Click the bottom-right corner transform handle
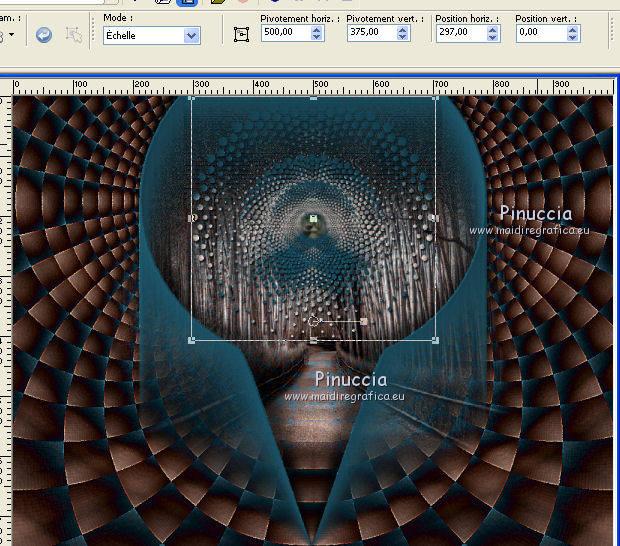 (x=435, y=340)
